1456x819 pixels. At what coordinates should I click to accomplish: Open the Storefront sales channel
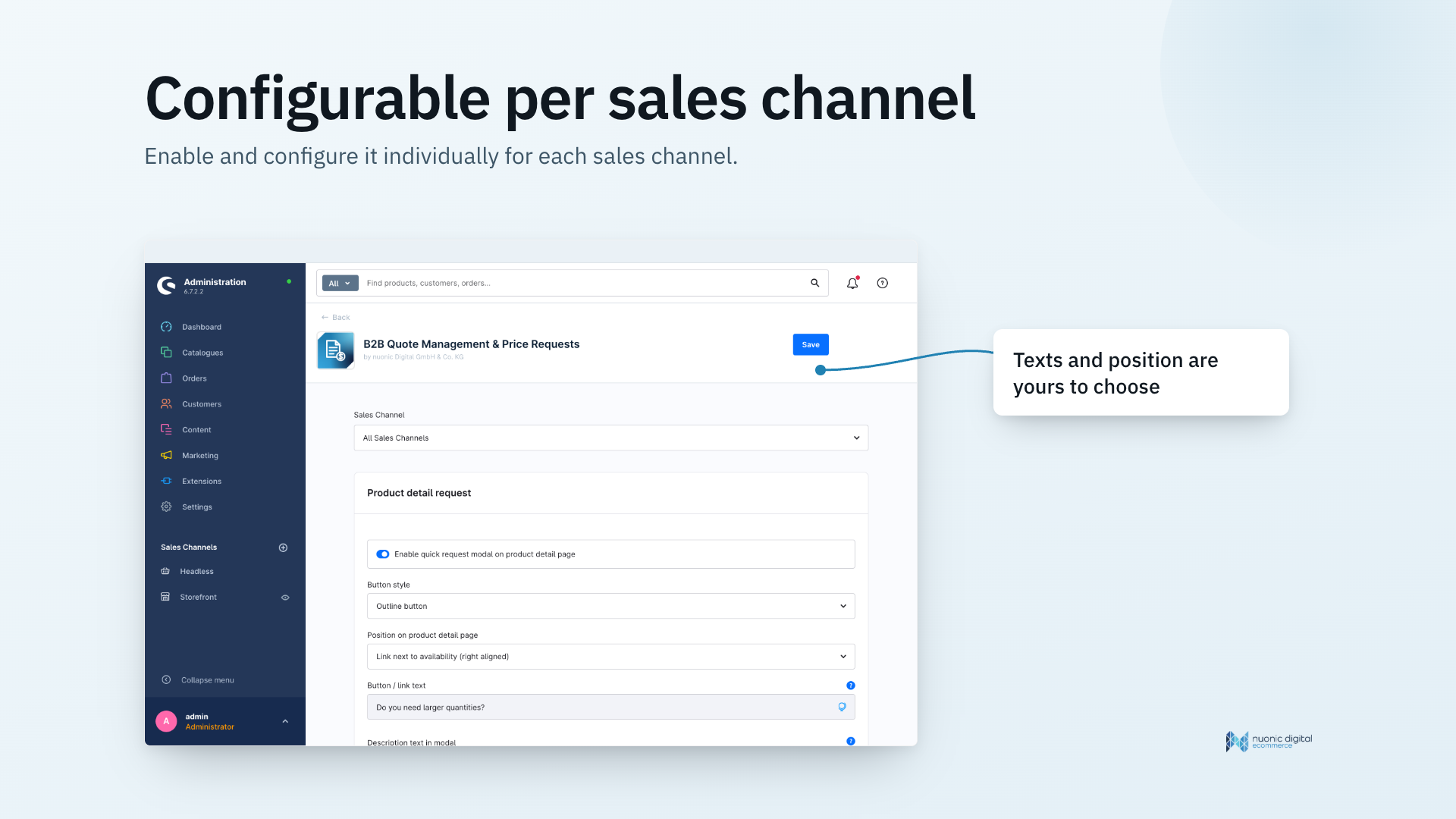point(198,598)
